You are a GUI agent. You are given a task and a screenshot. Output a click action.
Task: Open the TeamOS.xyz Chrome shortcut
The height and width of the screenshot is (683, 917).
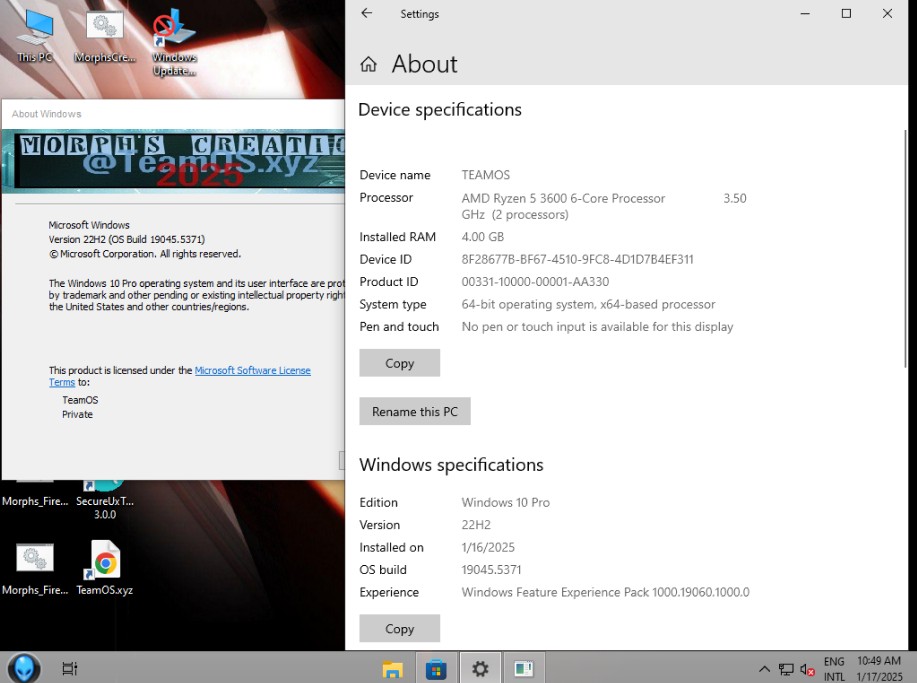(x=105, y=567)
